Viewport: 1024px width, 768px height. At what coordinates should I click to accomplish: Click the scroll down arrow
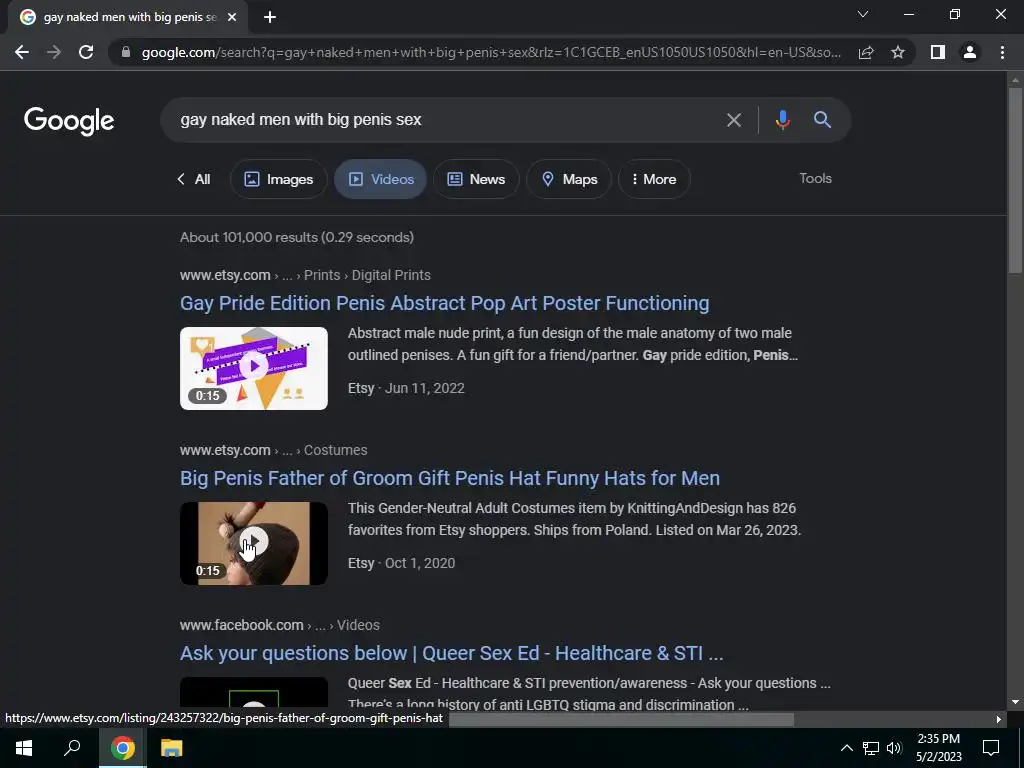click(1015, 702)
